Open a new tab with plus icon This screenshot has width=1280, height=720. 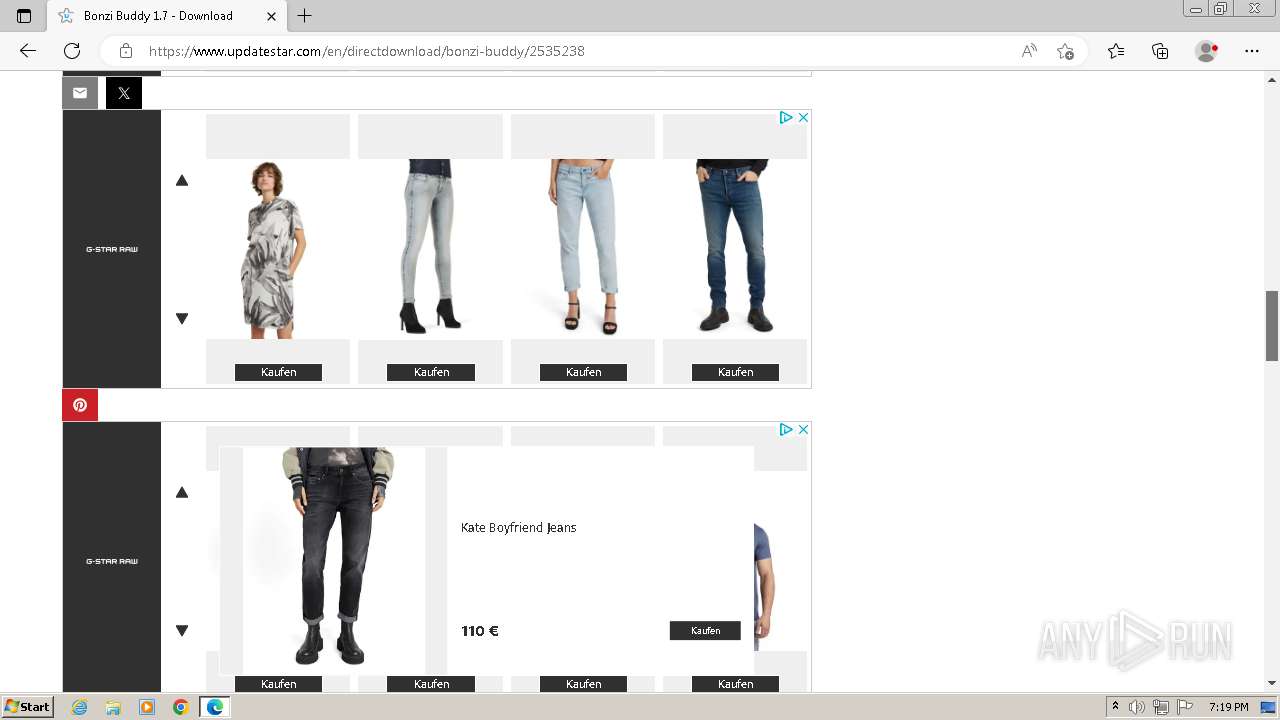[305, 16]
